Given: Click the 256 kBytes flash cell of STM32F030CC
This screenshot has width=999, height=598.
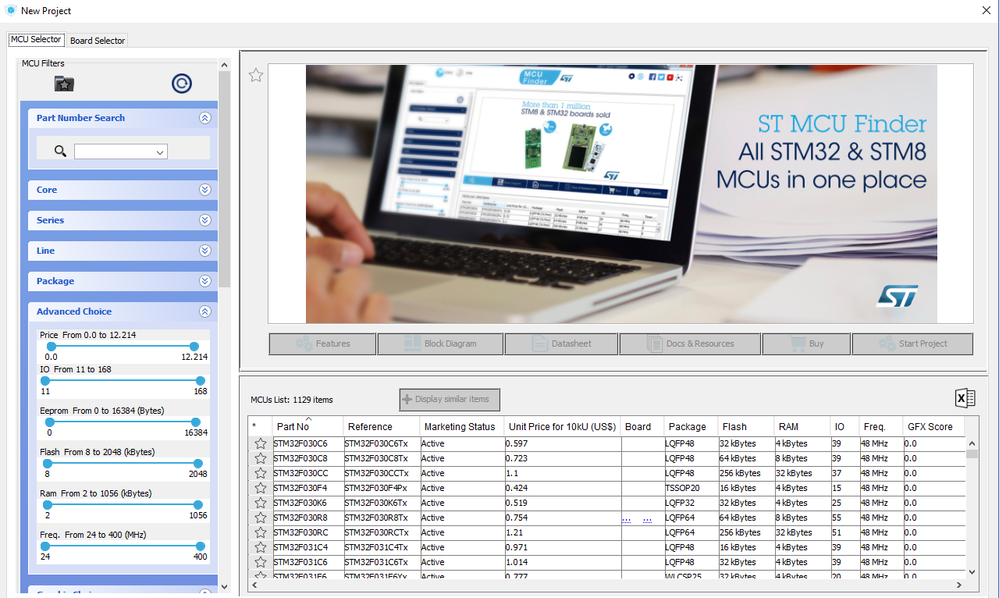Looking at the screenshot, I should pos(745,473).
